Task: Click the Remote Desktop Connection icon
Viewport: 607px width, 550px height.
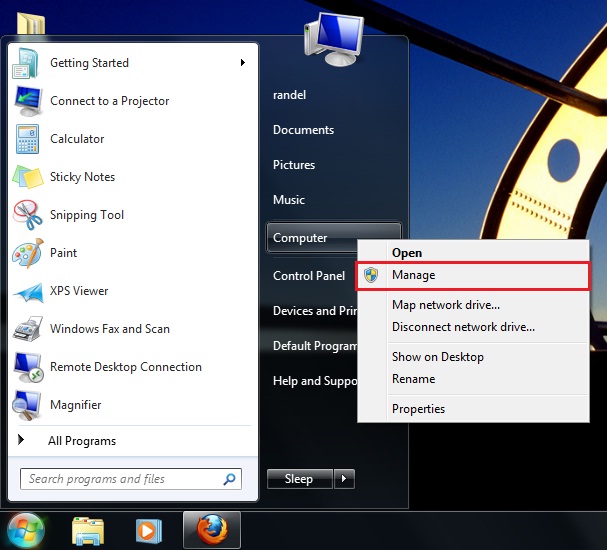Action: [28, 367]
